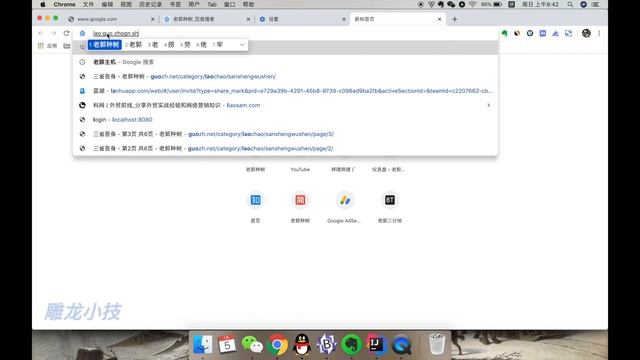Select the sanshengwushen/page/2/ suggestion

coord(285,149)
